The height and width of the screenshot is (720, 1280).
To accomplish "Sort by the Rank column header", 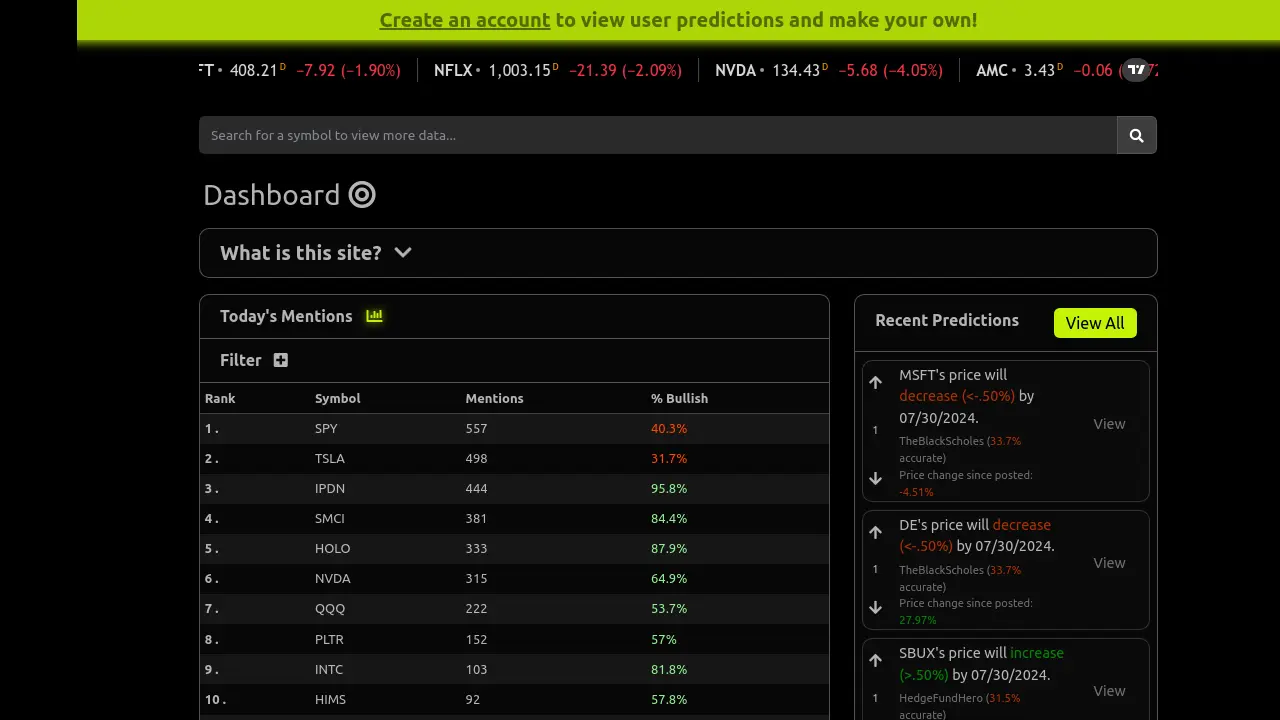I will pos(220,398).
